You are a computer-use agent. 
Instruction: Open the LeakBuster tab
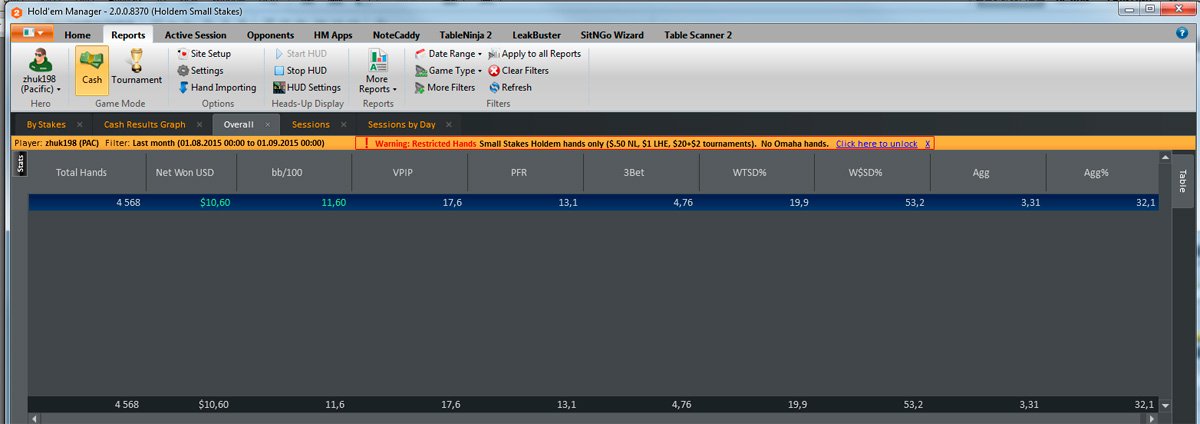click(x=536, y=35)
